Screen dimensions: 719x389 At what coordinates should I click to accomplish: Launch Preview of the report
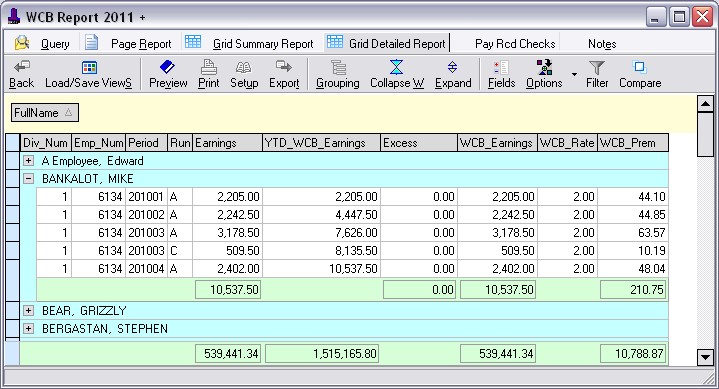point(168,74)
